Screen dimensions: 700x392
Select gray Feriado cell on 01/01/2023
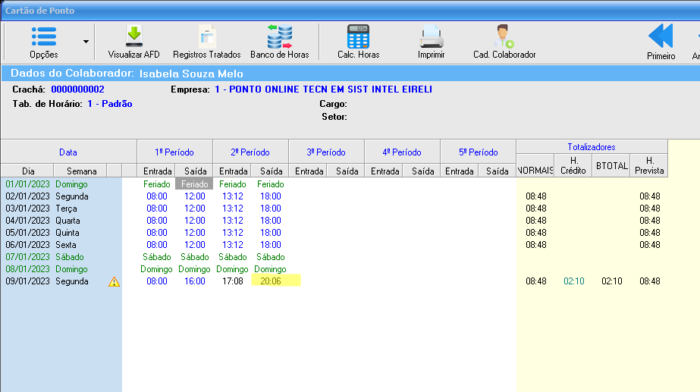(x=194, y=184)
